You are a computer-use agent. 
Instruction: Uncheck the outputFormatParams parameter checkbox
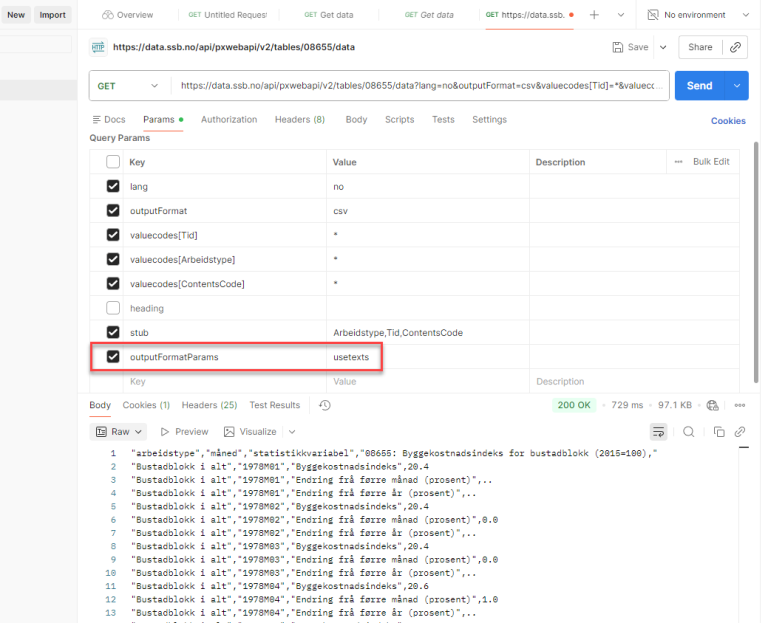(113, 357)
